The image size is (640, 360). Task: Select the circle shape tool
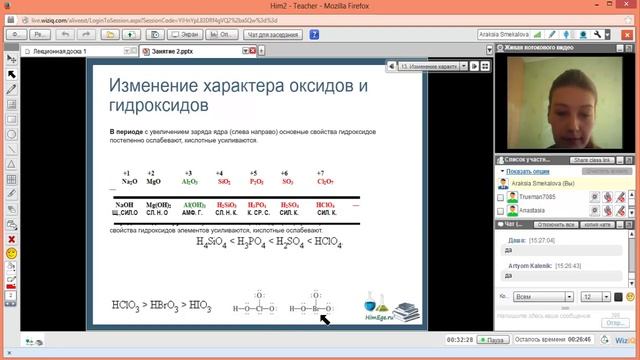click(x=11, y=134)
